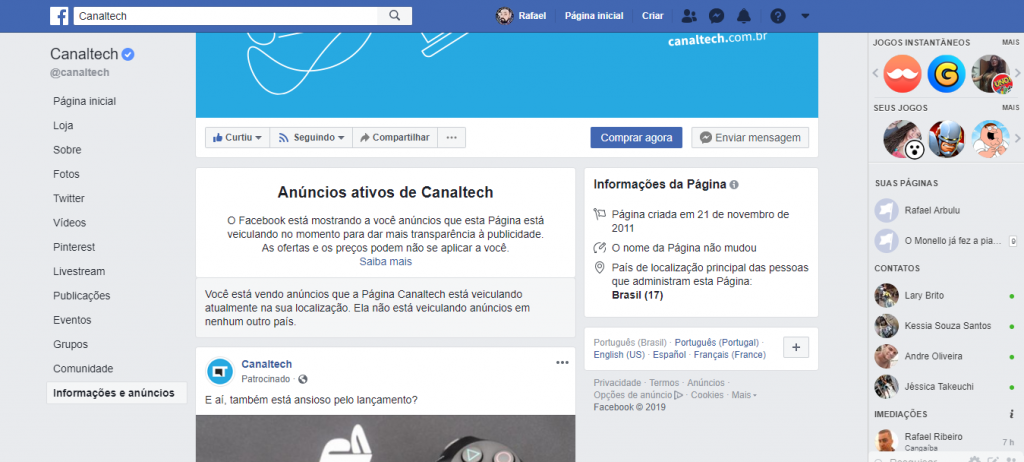1024x462 pixels.
Task: Open the mustache instant game icon
Action: pos(903,74)
